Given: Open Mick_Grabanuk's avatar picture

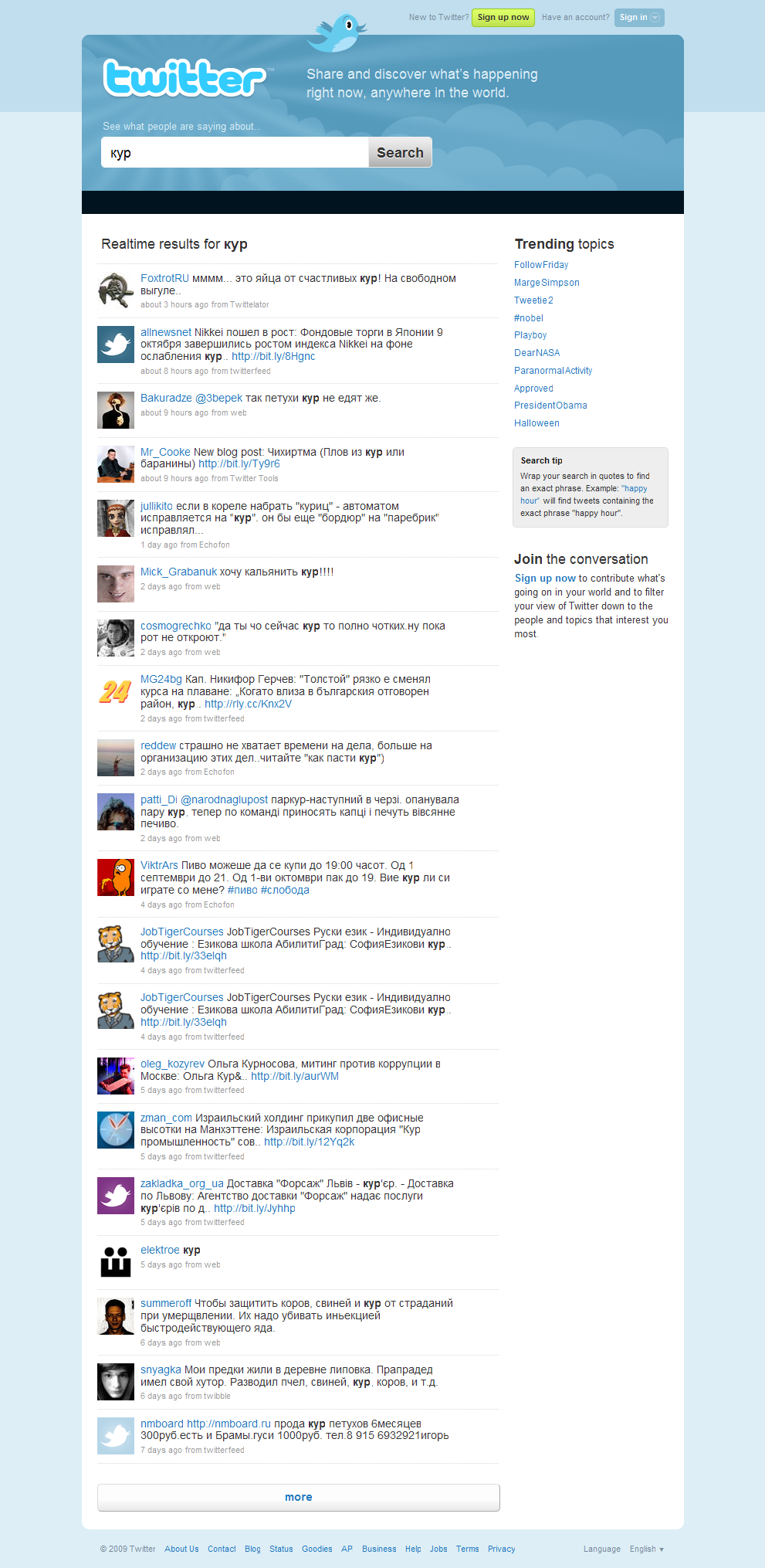Looking at the screenshot, I should click(116, 584).
